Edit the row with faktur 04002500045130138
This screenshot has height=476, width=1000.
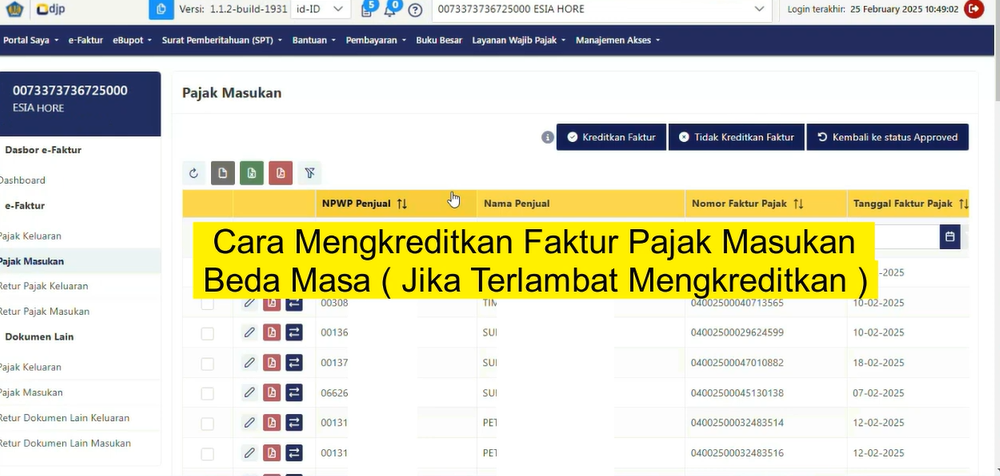tap(249, 393)
